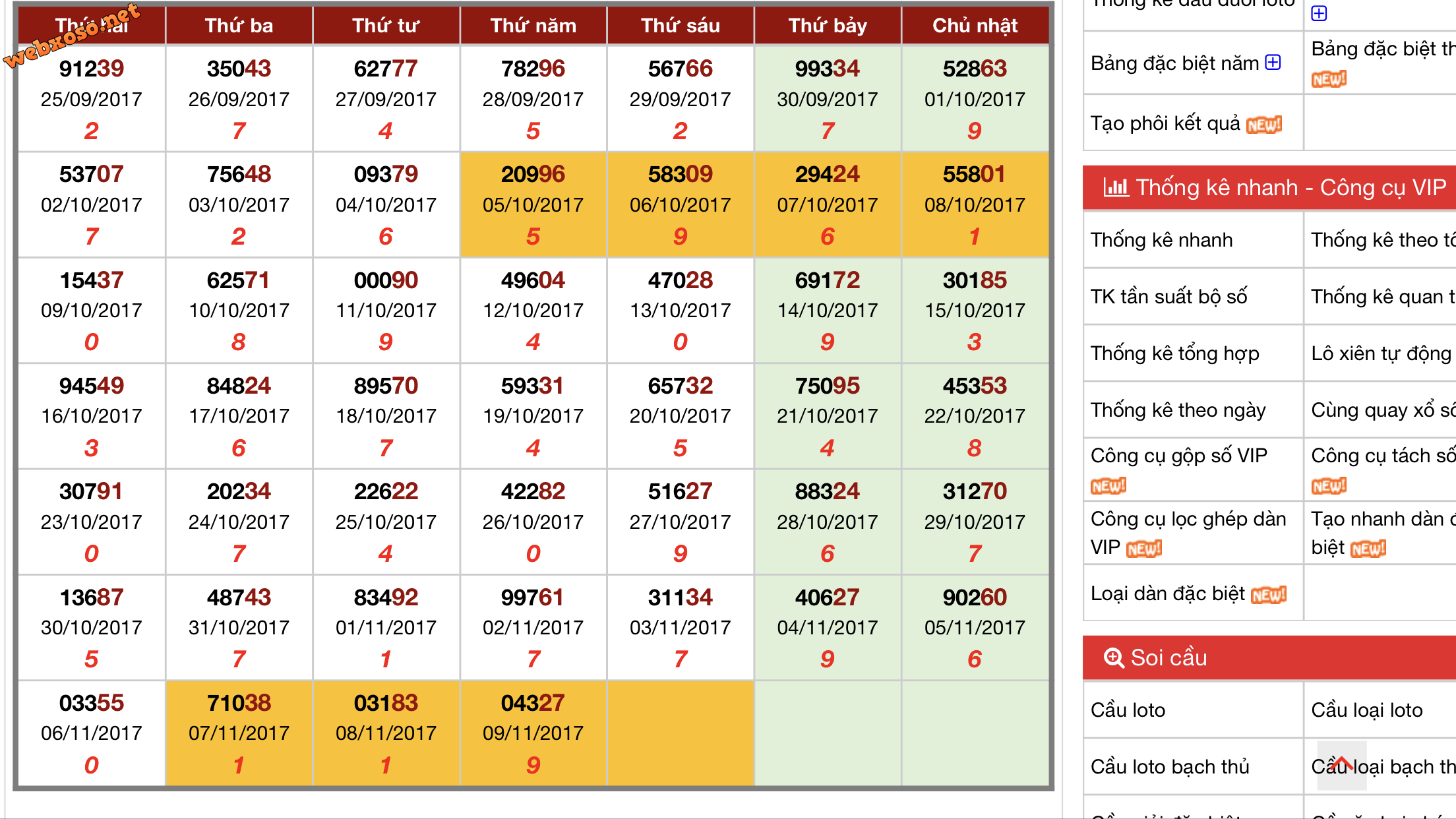Open Cầu loto bạch thủ link
This screenshot has height=819, width=1456.
(x=1170, y=767)
